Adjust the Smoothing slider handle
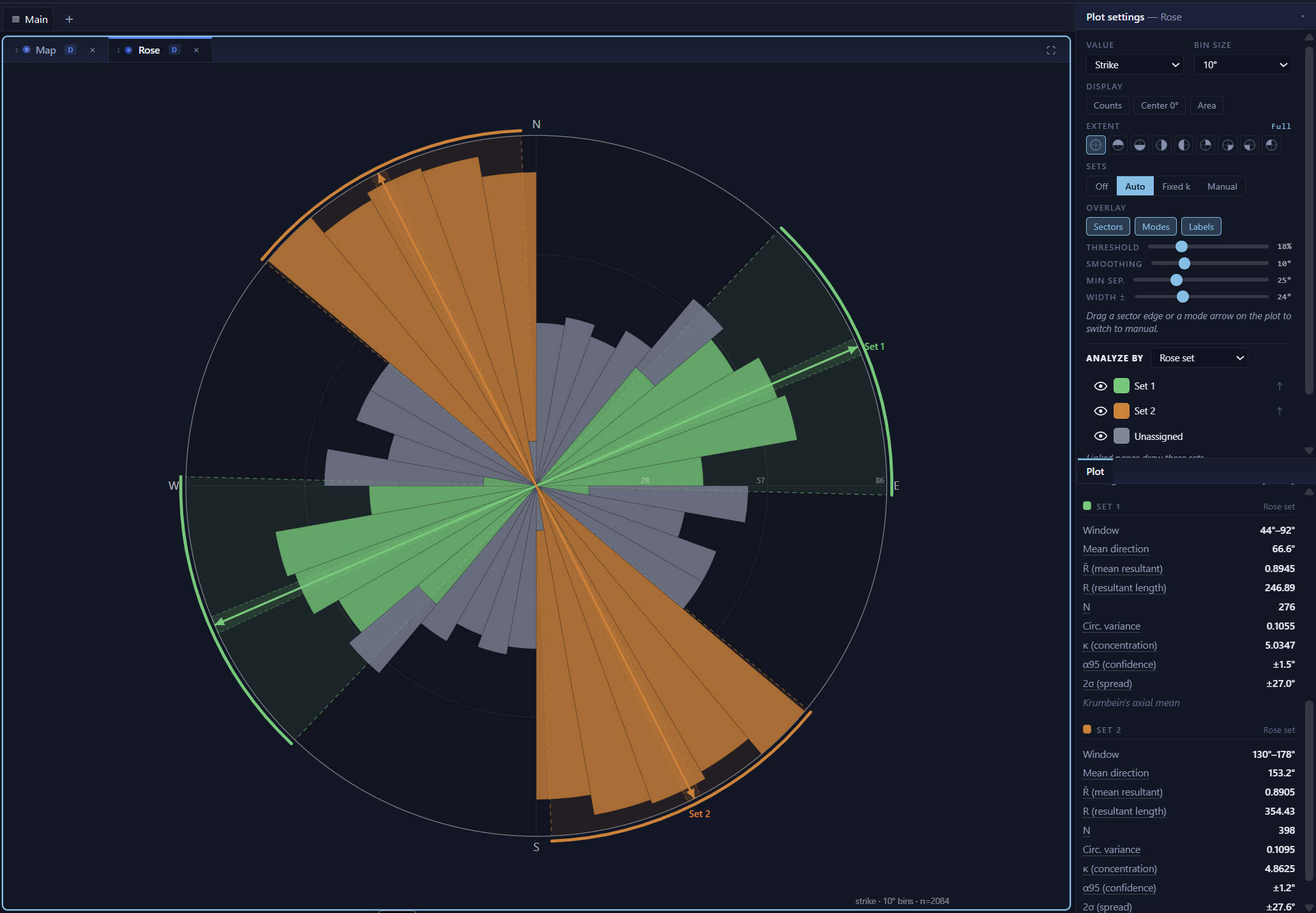Screen dimensions: 1316x913 [1184, 263]
